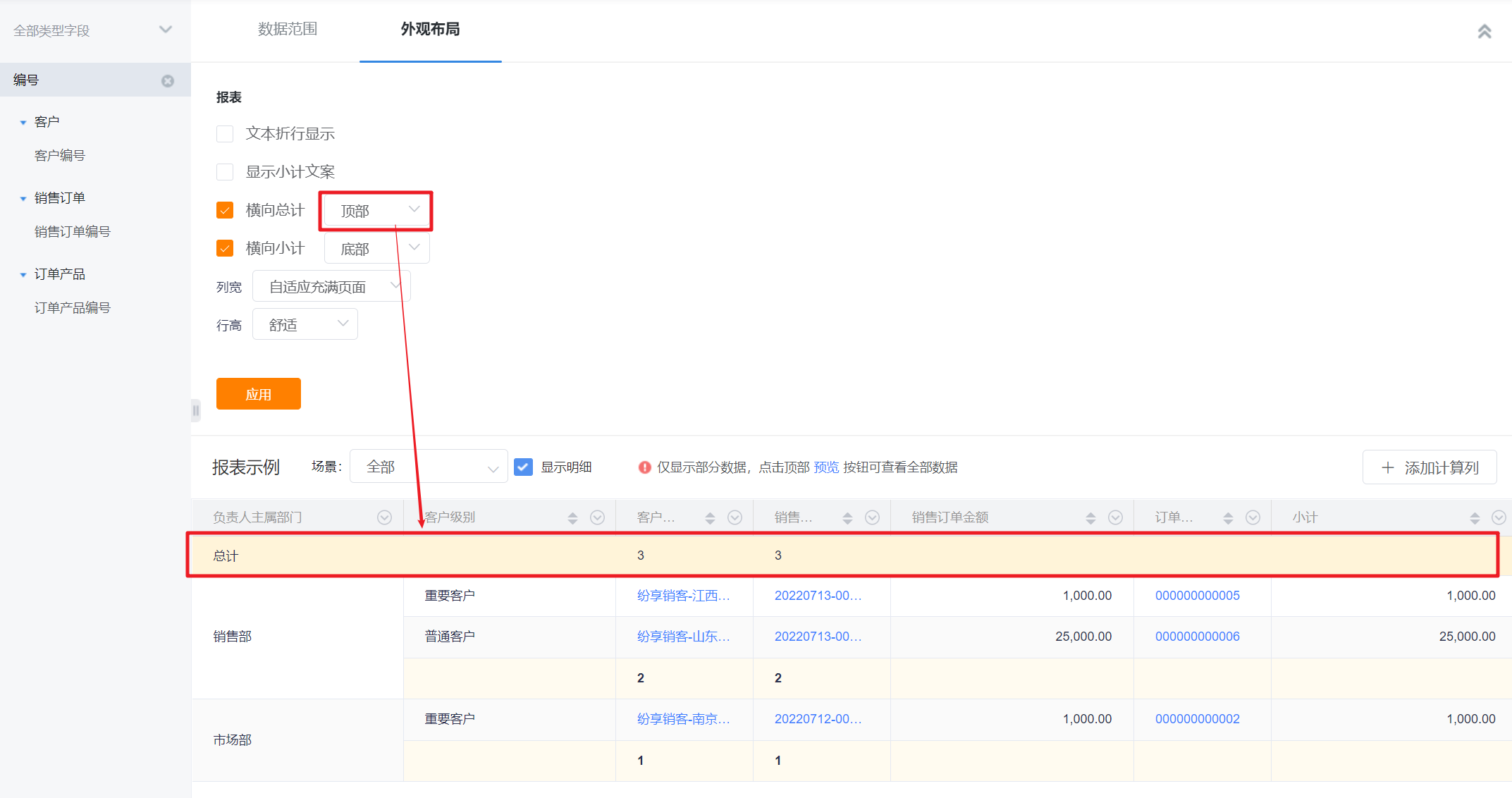Open 行高 dropdown showing 舒适

click(305, 325)
